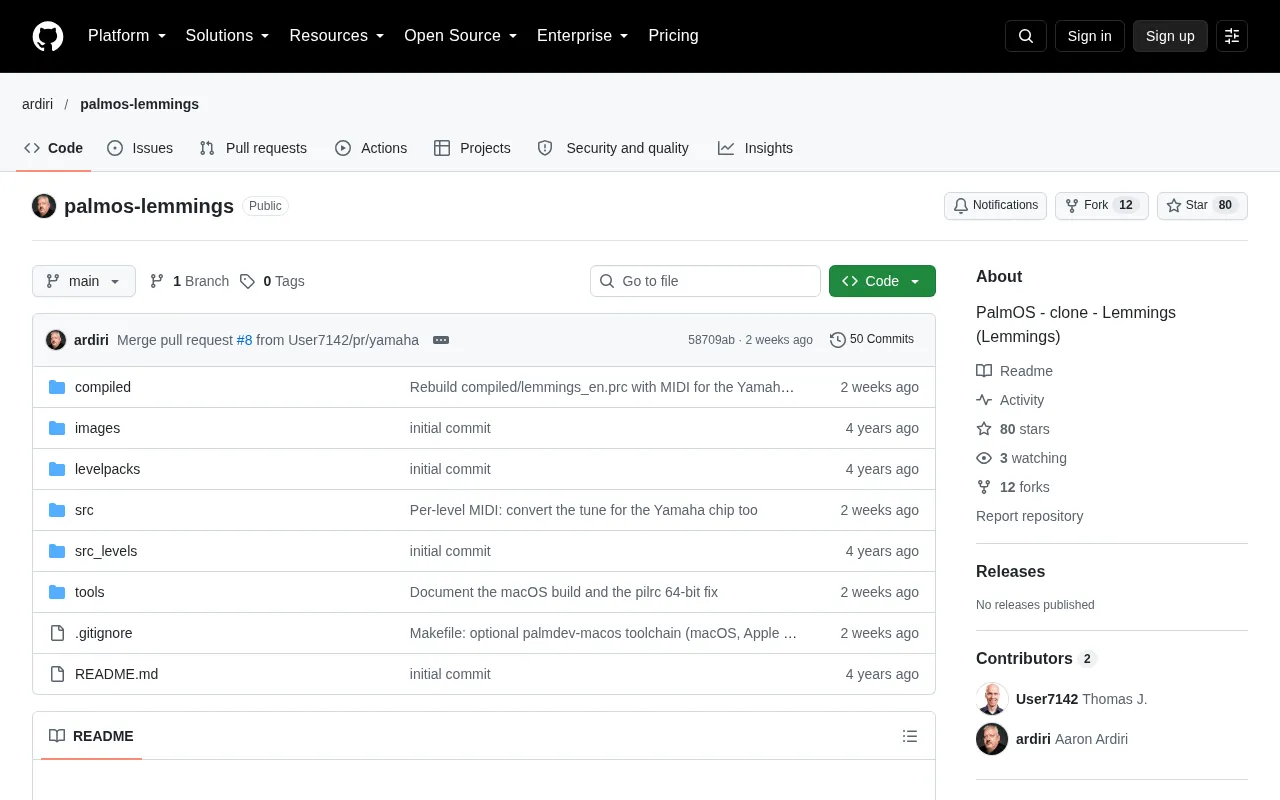Click the ardiri contributor avatar in sidebar
This screenshot has height=800, width=1280.
tap(992, 739)
